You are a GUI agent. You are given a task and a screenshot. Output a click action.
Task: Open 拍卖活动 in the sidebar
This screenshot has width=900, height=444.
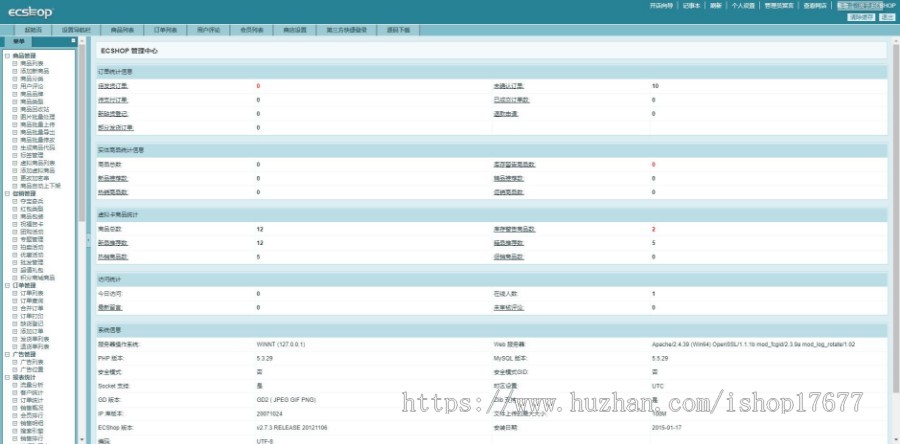coord(31,247)
